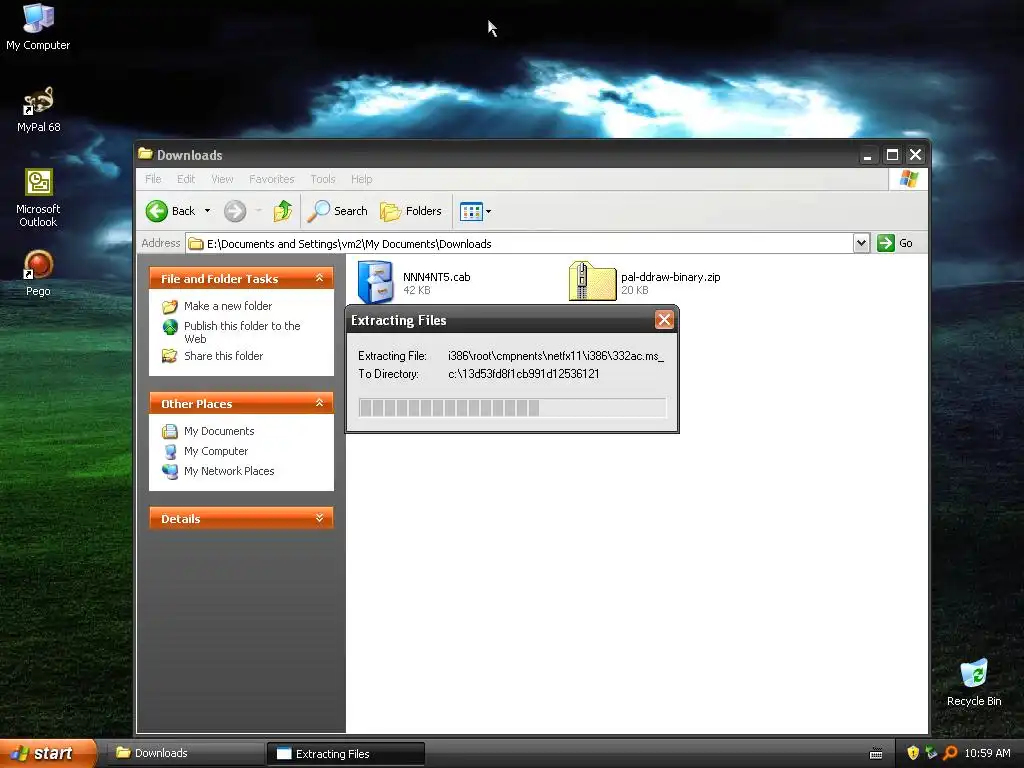1024x768 pixels.
Task: Open the My Computer desktop icon
Action: pyautogui.click(x=38, y=26)
